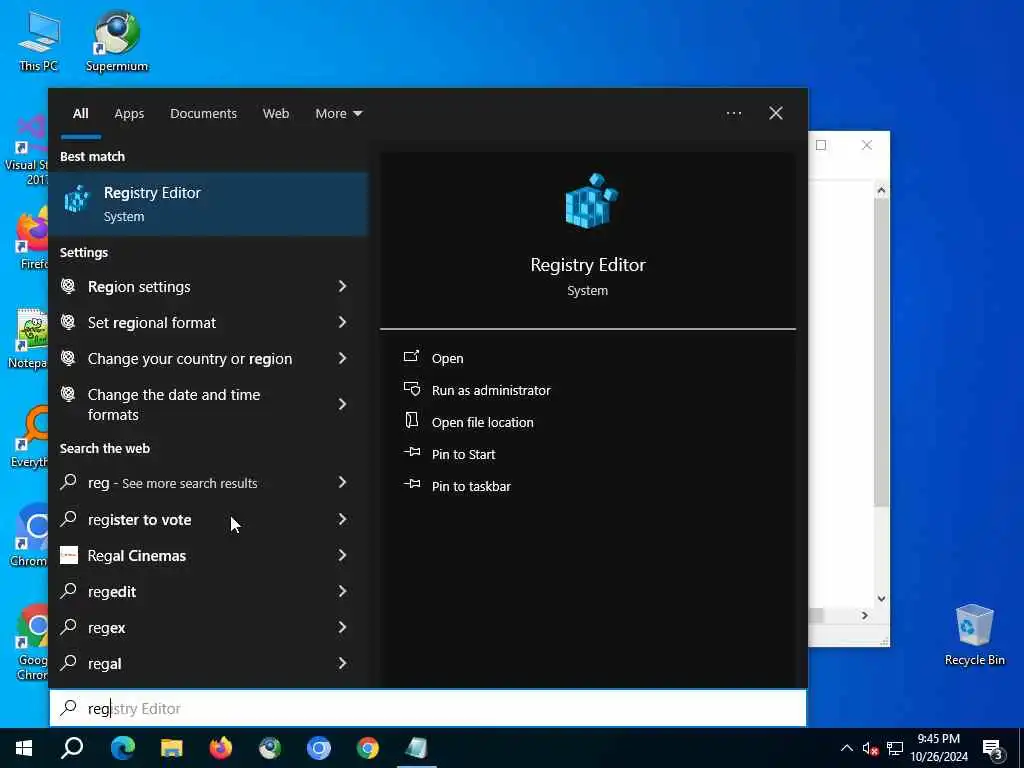1024x768 pixels.
Task: Expand the More filter dropdown
Action: click(x=338, y=114)
